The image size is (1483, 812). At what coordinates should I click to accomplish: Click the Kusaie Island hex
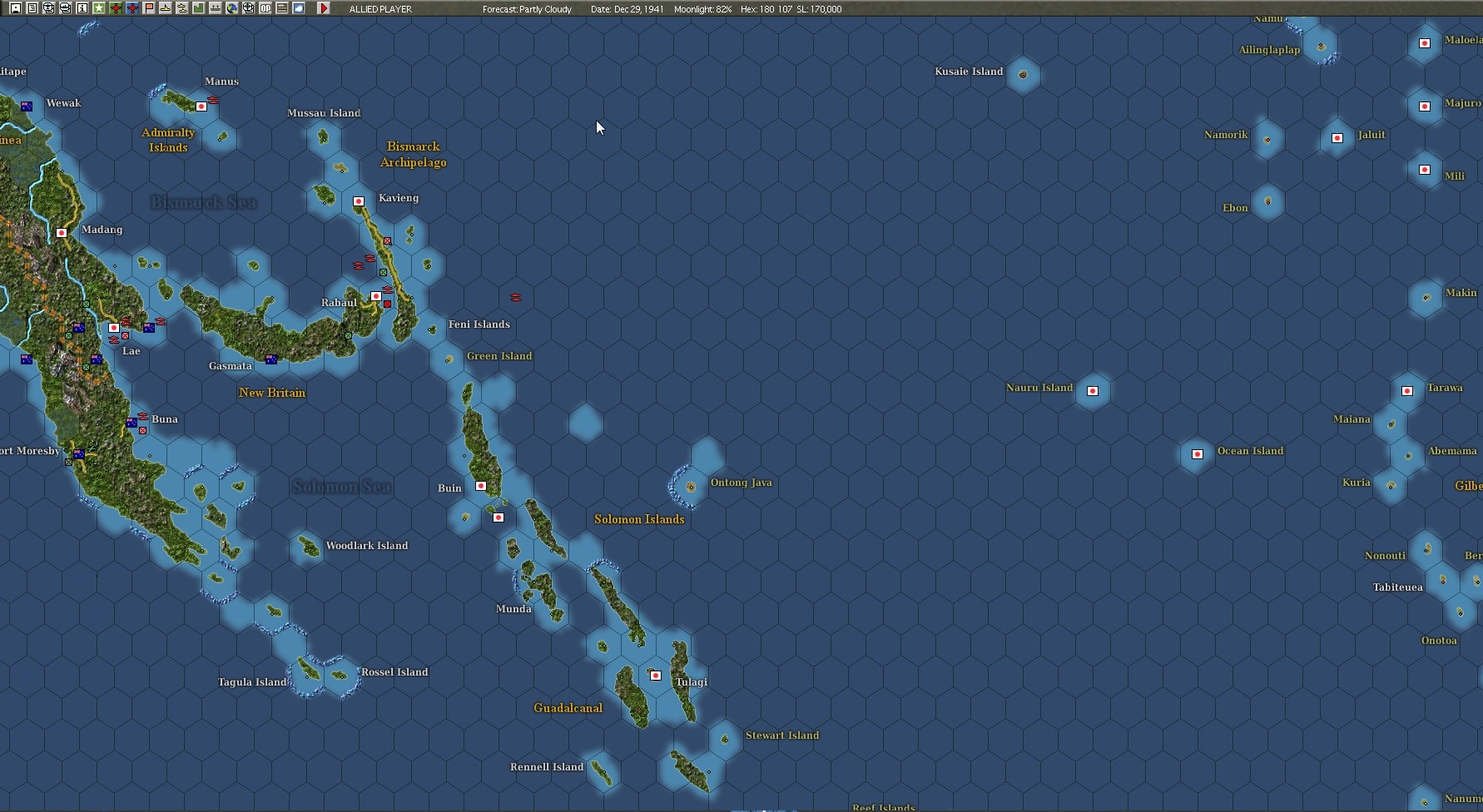point(1023,75)
